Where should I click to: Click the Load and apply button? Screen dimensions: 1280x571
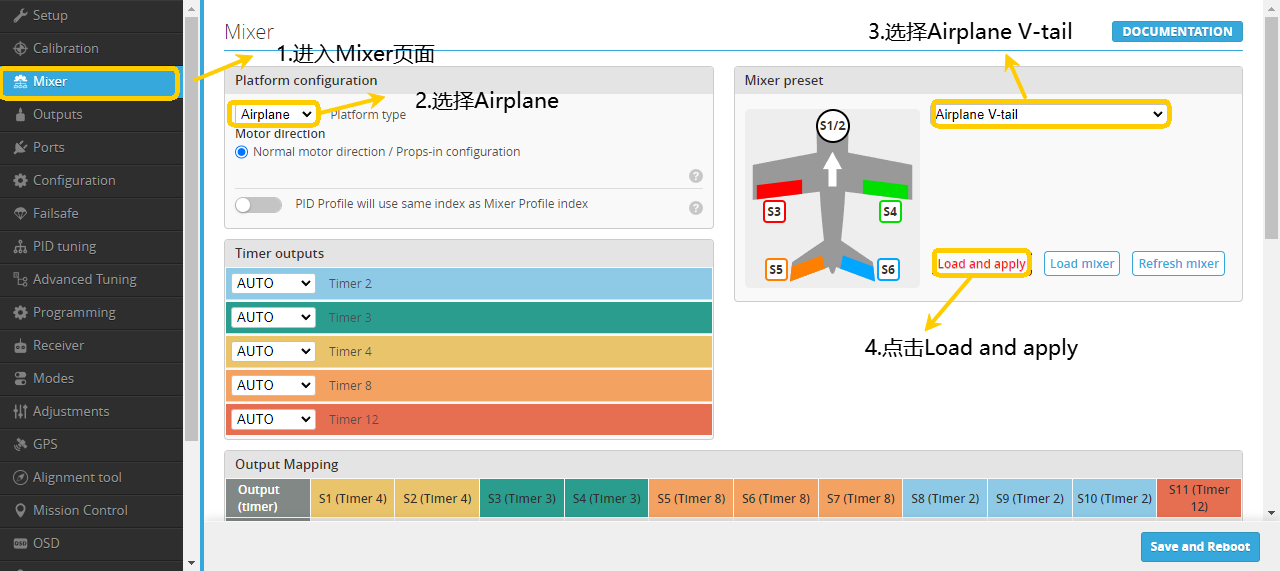(982, 264)
